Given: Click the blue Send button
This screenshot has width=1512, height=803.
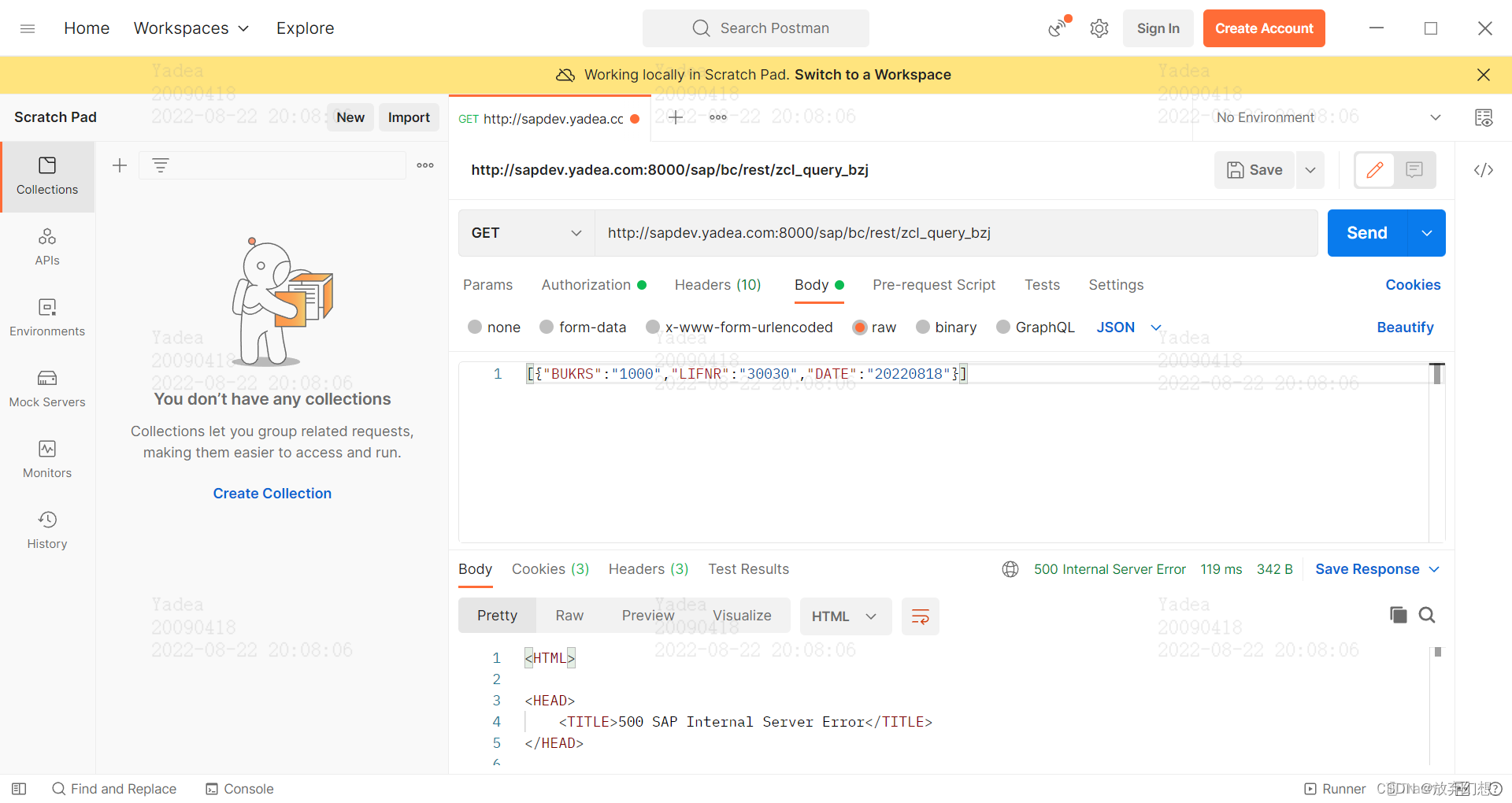Looking at the screenshot, I should [x=1367, y=233].
